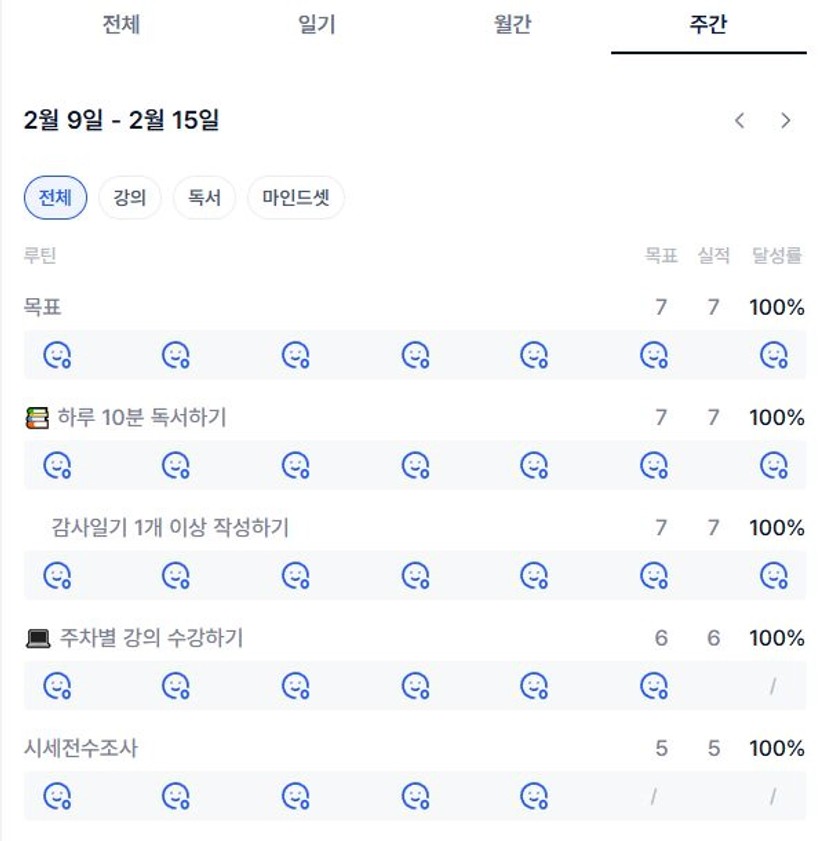Click laptop icon beside 주차별 강의 수강하기
This screenshot has width=827, height=841.
[37, 638]
